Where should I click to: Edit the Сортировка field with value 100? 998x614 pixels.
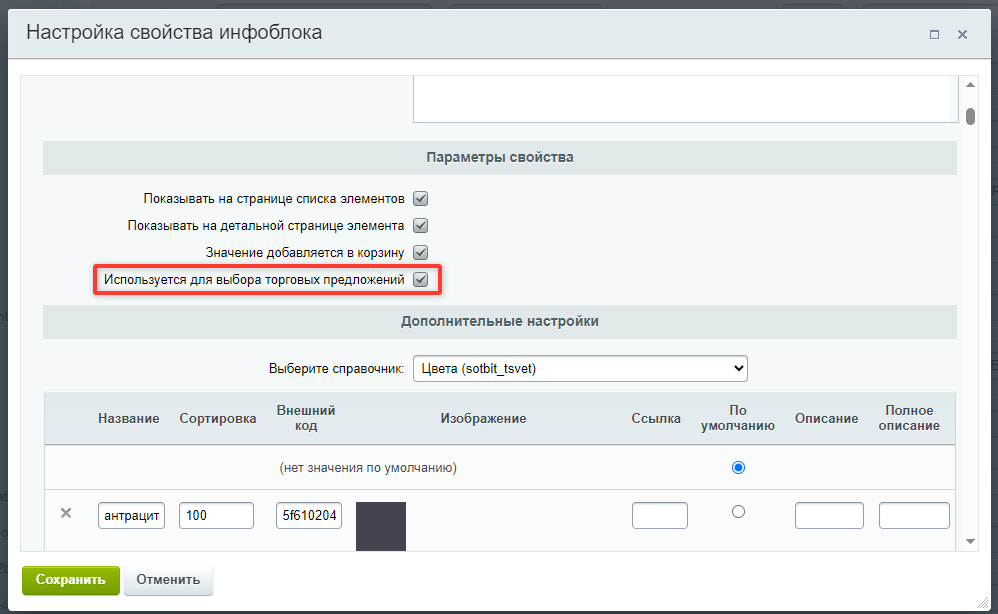[216, 515]
